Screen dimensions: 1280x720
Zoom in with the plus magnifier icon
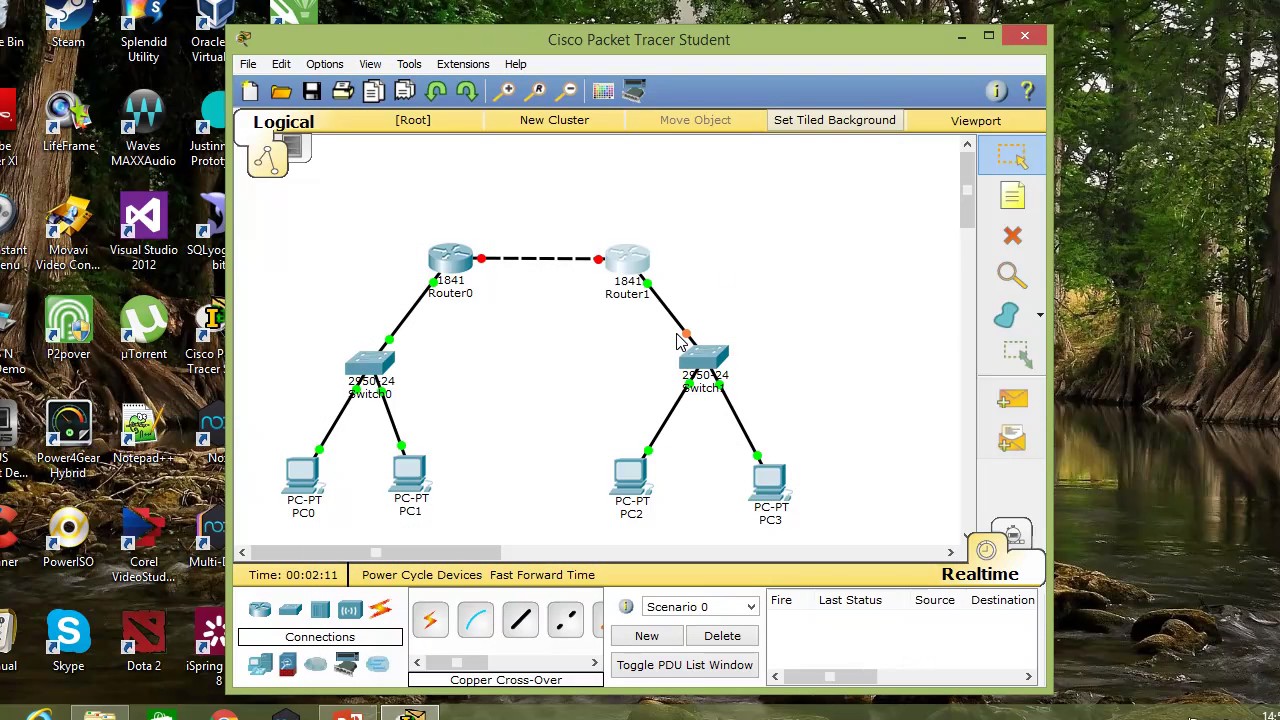coord(505,92)
